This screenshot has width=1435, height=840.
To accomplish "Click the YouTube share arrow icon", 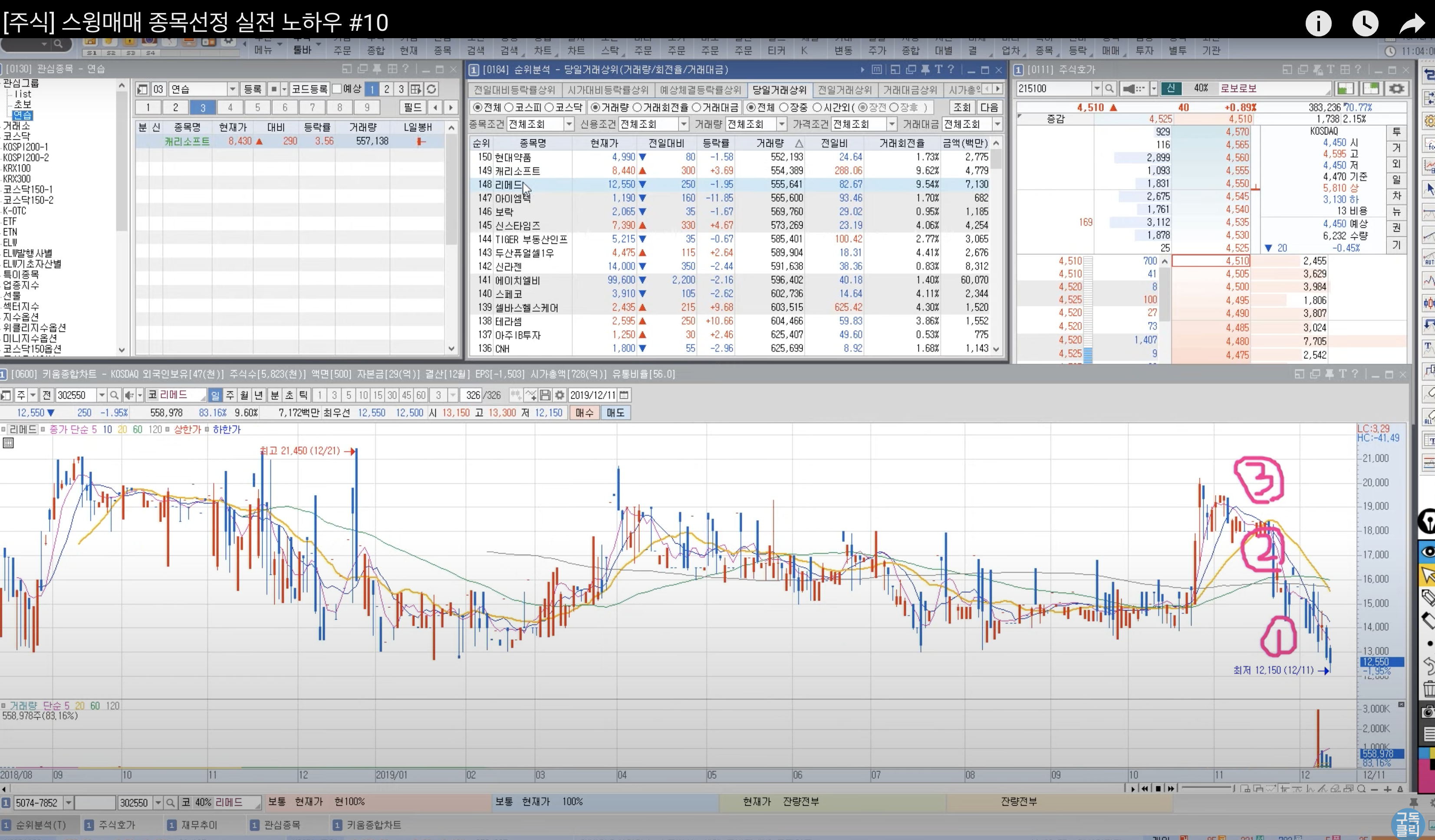I will point(1411,24).
